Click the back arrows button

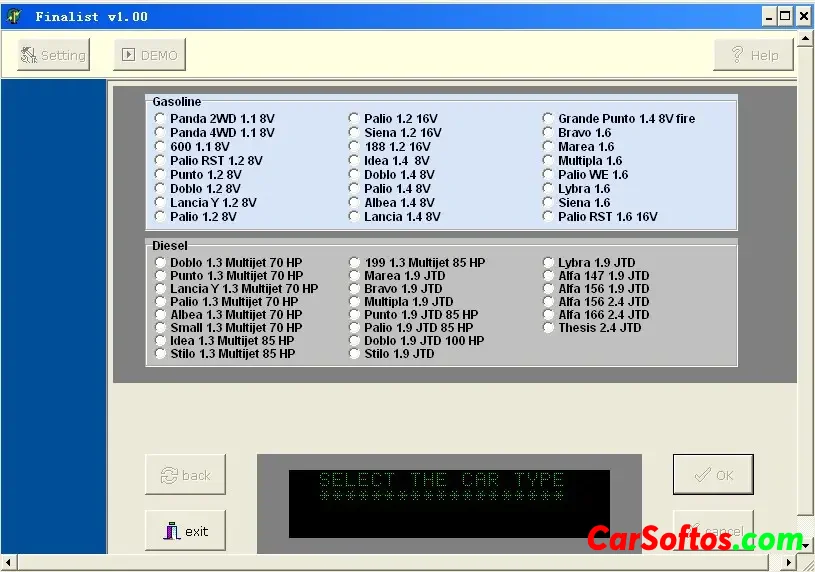click(x=185, y=475)
